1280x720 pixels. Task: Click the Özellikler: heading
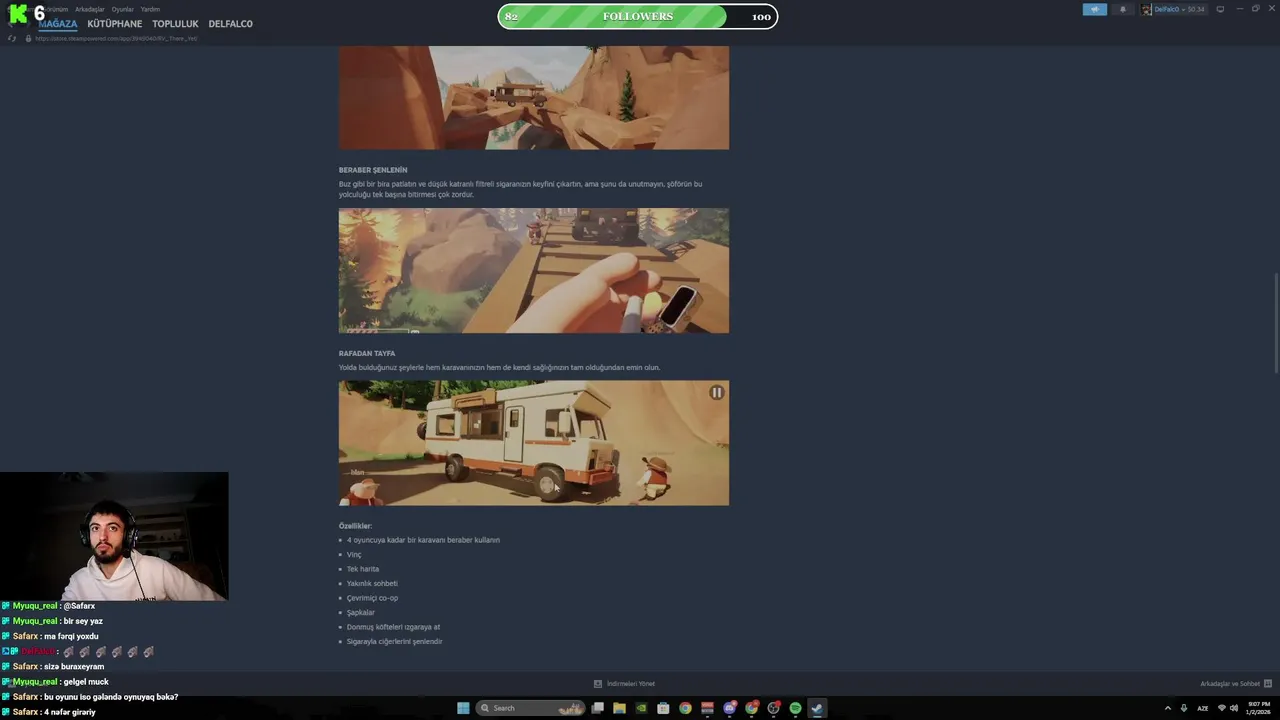coord(355,526)
